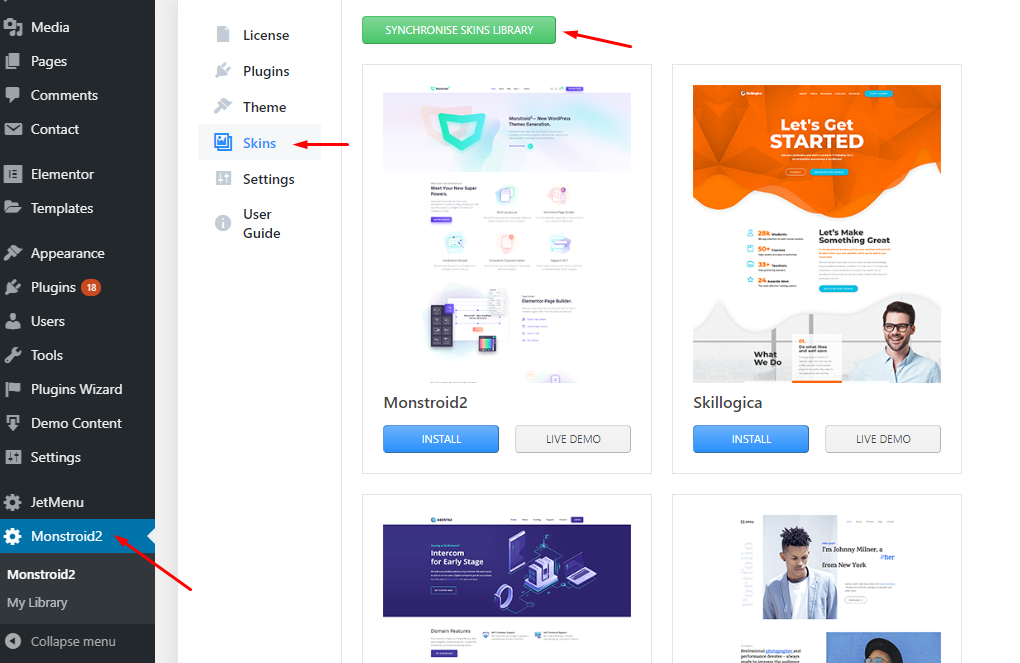Click the JetMenu gear icon
Screen dimensions: 1020x663
13,502
